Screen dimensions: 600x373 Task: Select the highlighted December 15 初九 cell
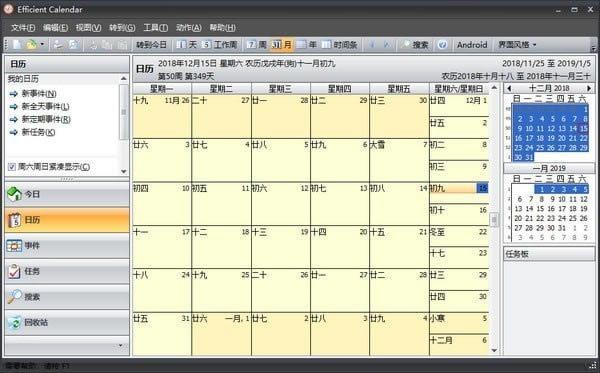tap(459, 192)
